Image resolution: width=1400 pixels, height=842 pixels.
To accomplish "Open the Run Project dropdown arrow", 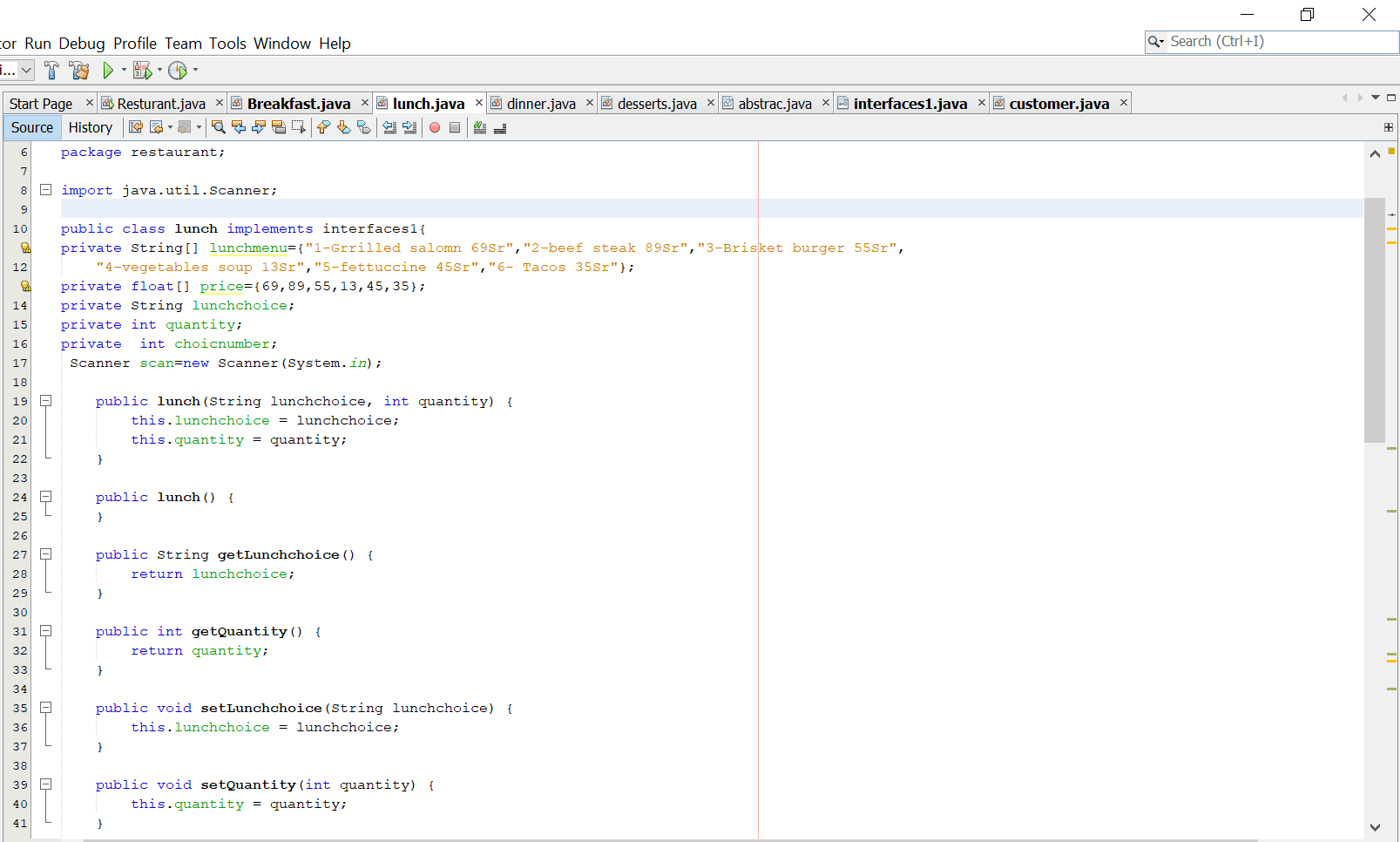I will pos(124,70).
